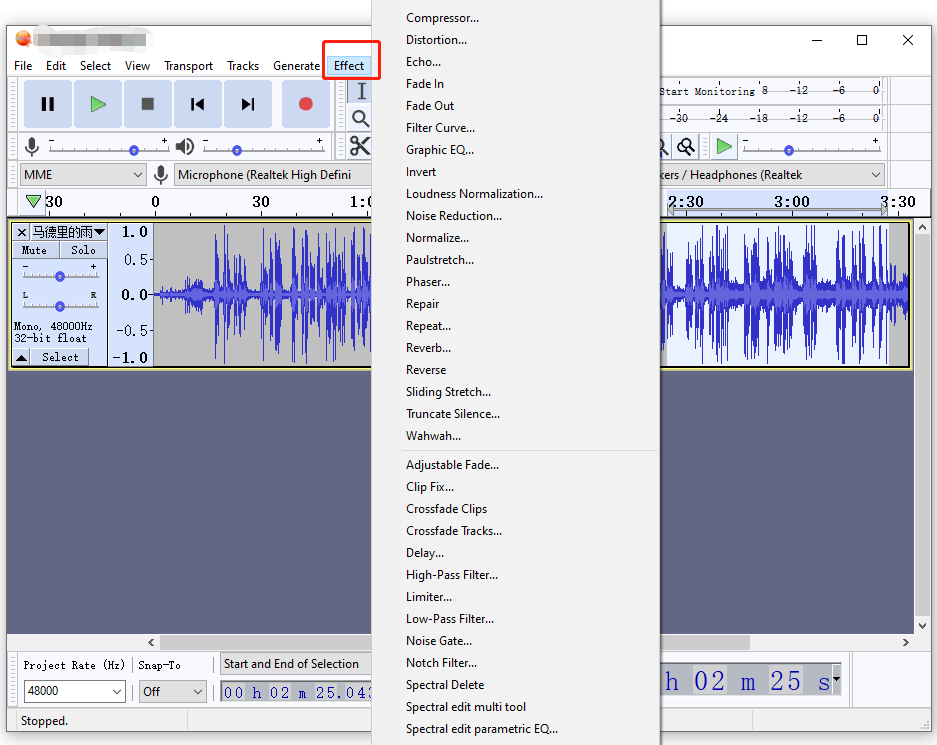Select the Zoom magnifier tool
The height and width of the screenshot is (745, 937).
[360, 118]
